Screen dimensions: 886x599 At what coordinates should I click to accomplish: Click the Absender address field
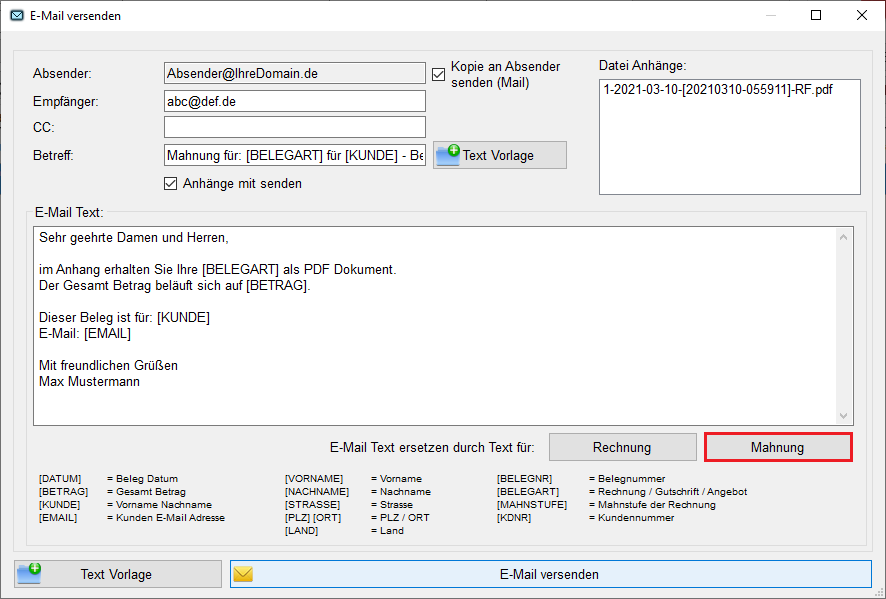[295, 73]
